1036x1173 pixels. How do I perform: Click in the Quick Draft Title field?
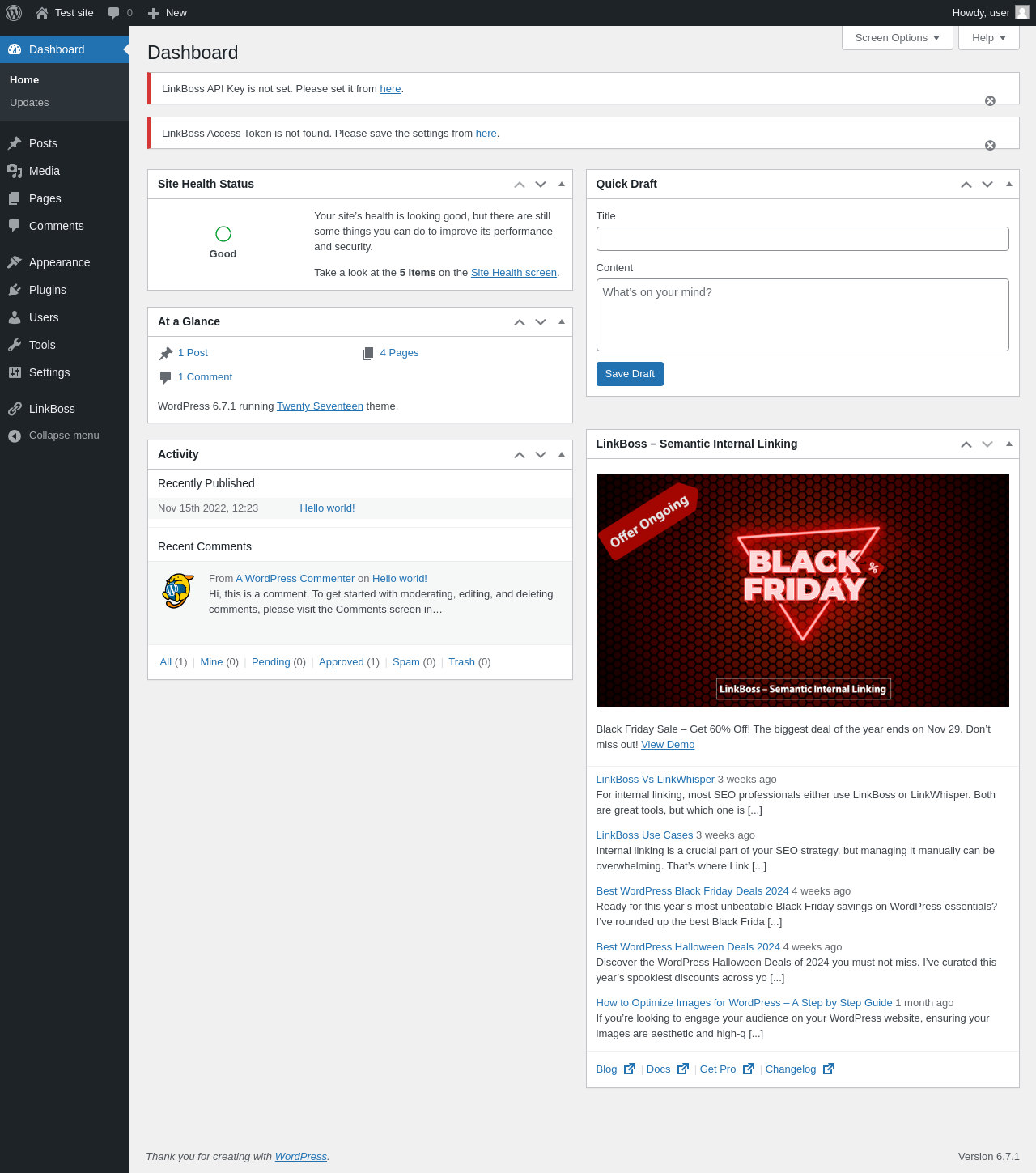point(803,239)
